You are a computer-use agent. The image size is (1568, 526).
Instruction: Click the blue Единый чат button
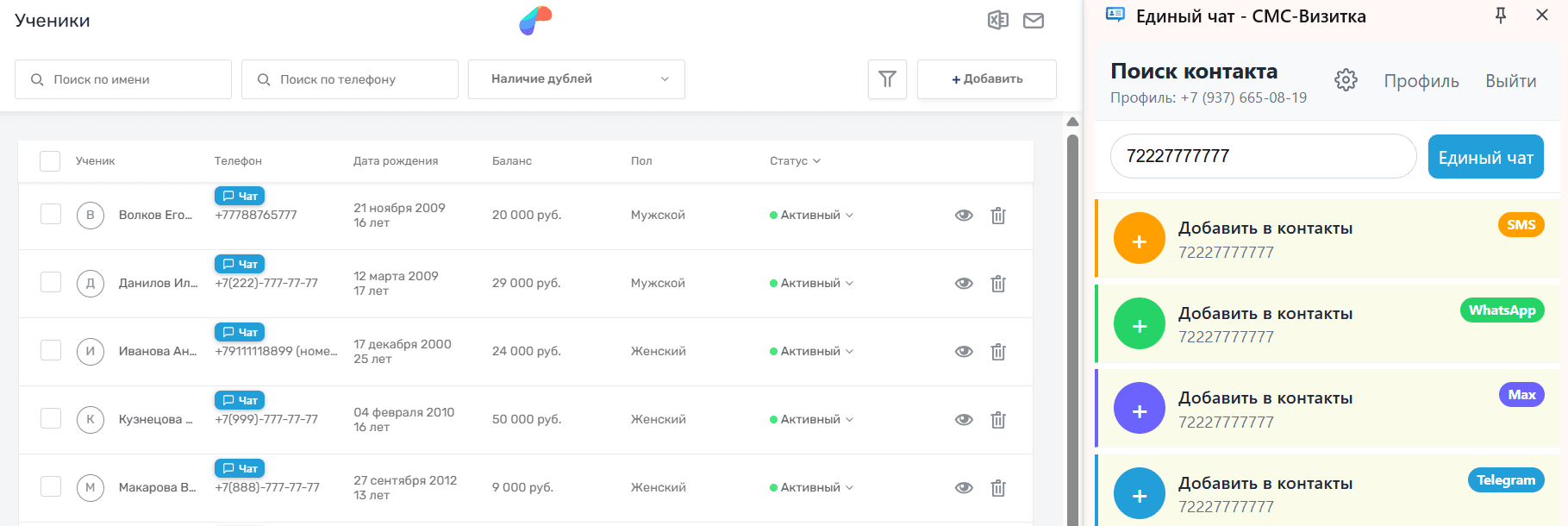[1486, 157]
